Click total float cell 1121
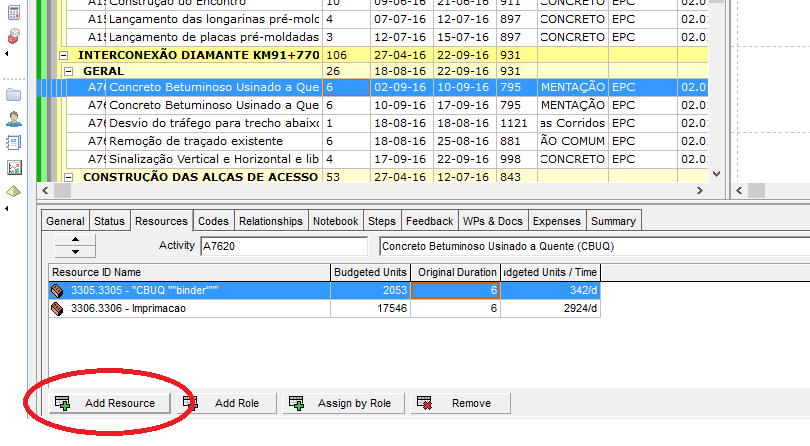This screenshot has width=810, height=446. [517, 123]
